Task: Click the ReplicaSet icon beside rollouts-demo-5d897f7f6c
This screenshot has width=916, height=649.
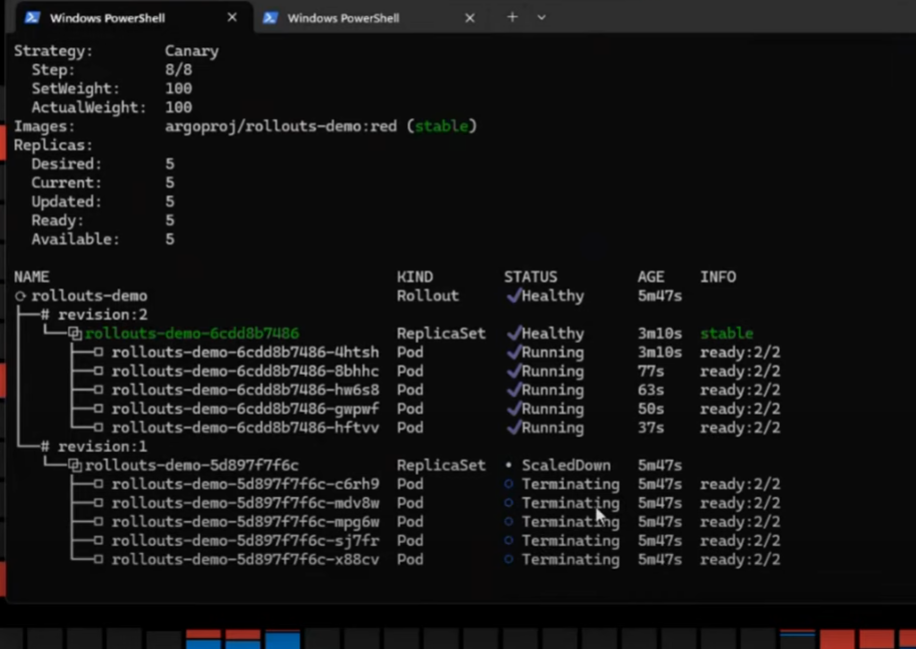Action: [x=75, y=466]
